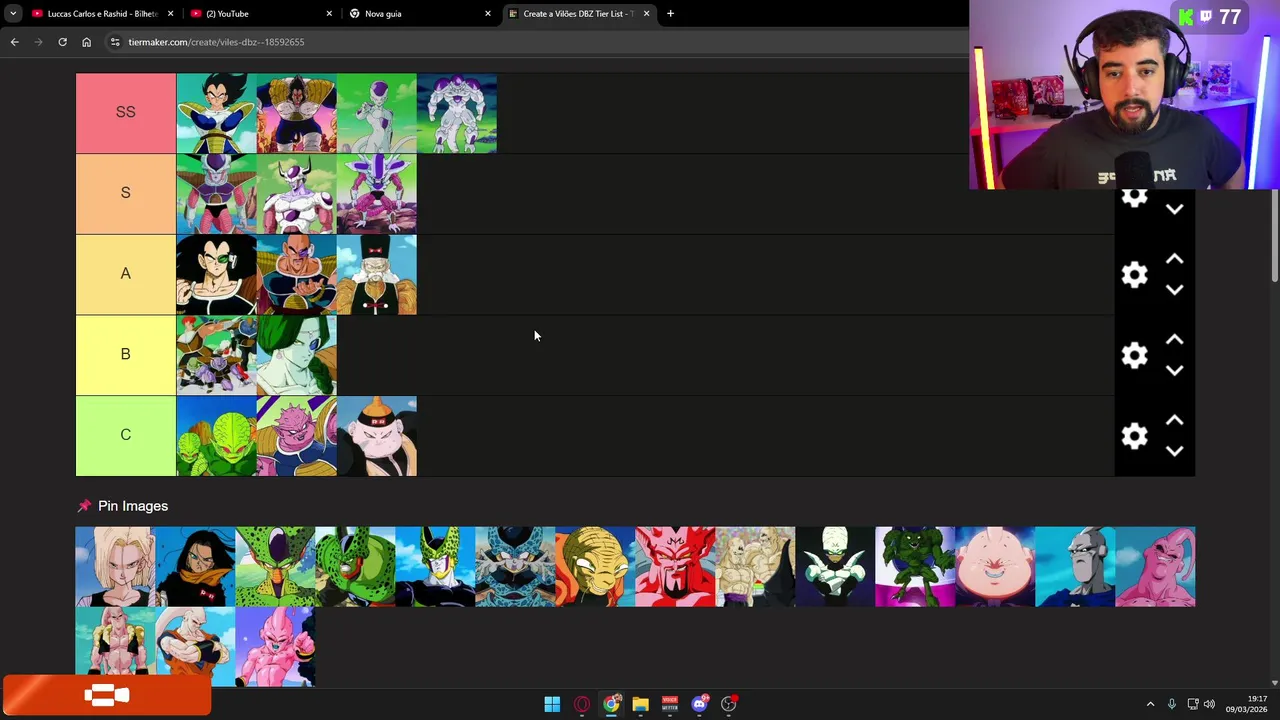Open the tab search dropdown

[x=12, y=13]
